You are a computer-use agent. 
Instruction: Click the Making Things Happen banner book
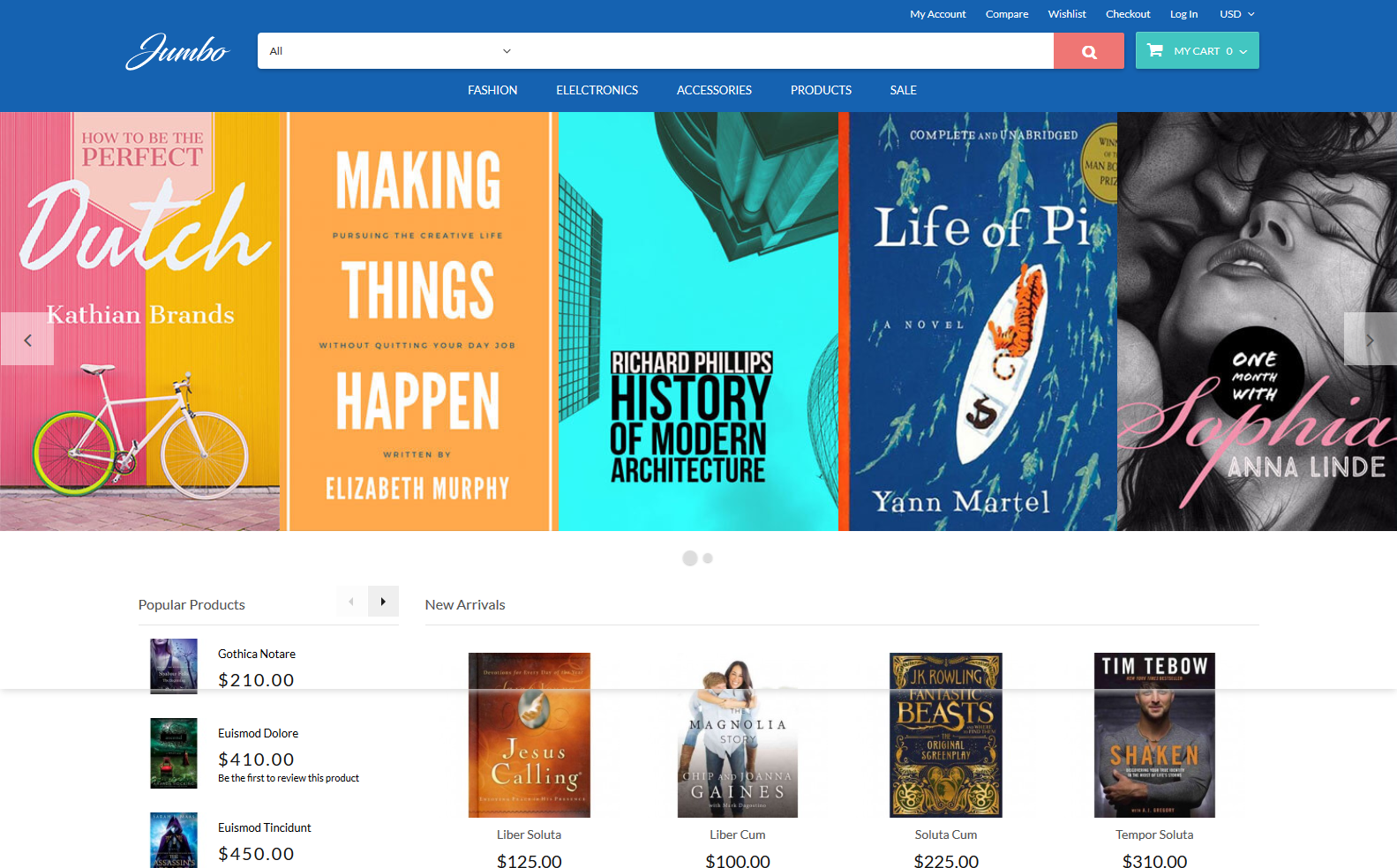(419, 321)
